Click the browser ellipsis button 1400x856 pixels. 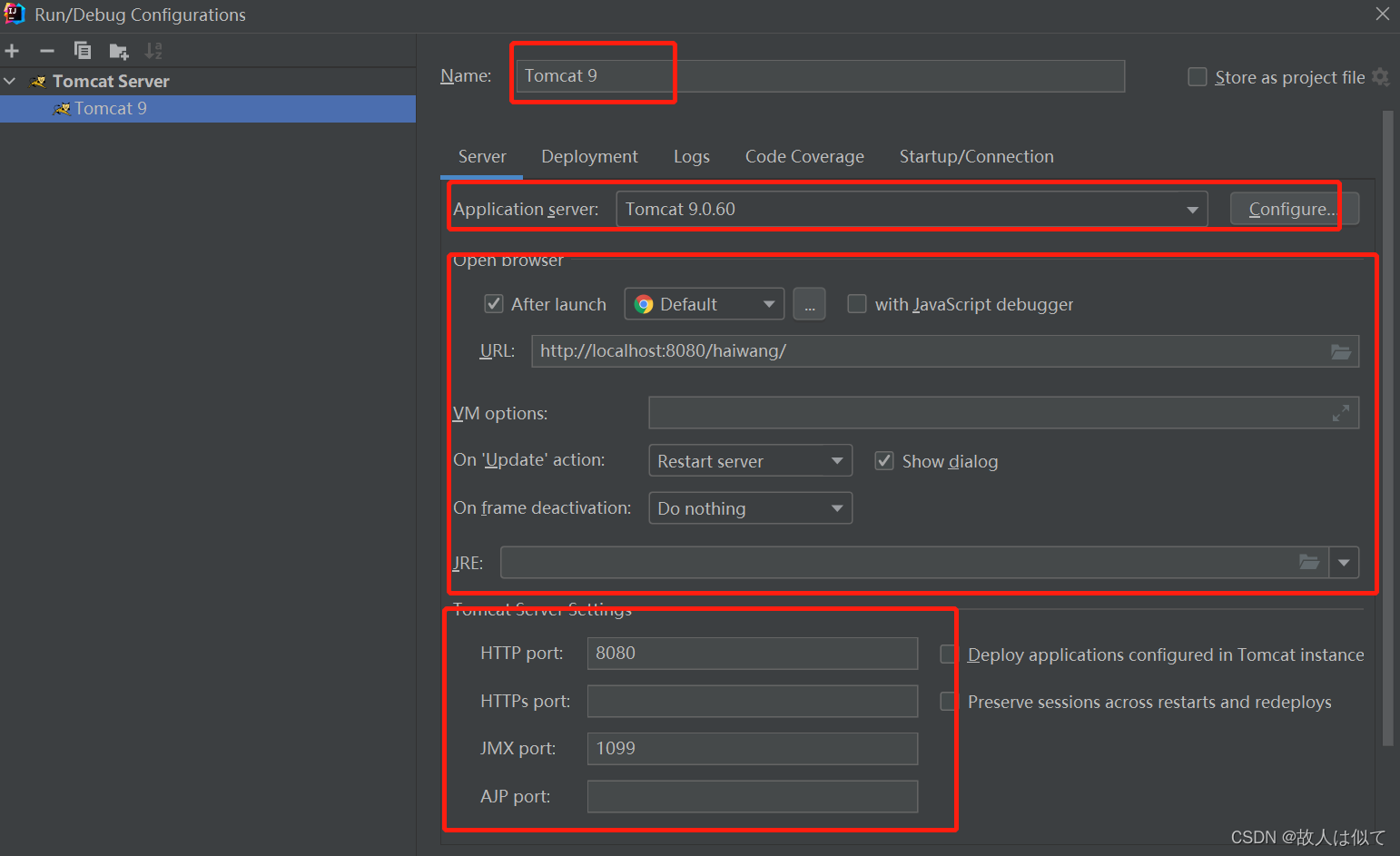click(809, 304)
